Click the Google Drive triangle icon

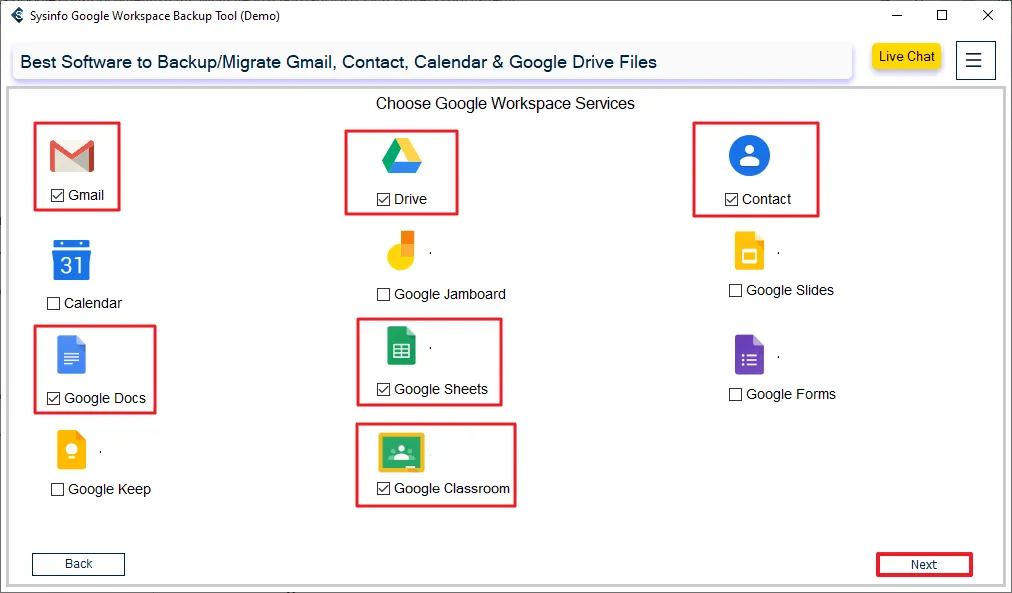click(401, 157)
